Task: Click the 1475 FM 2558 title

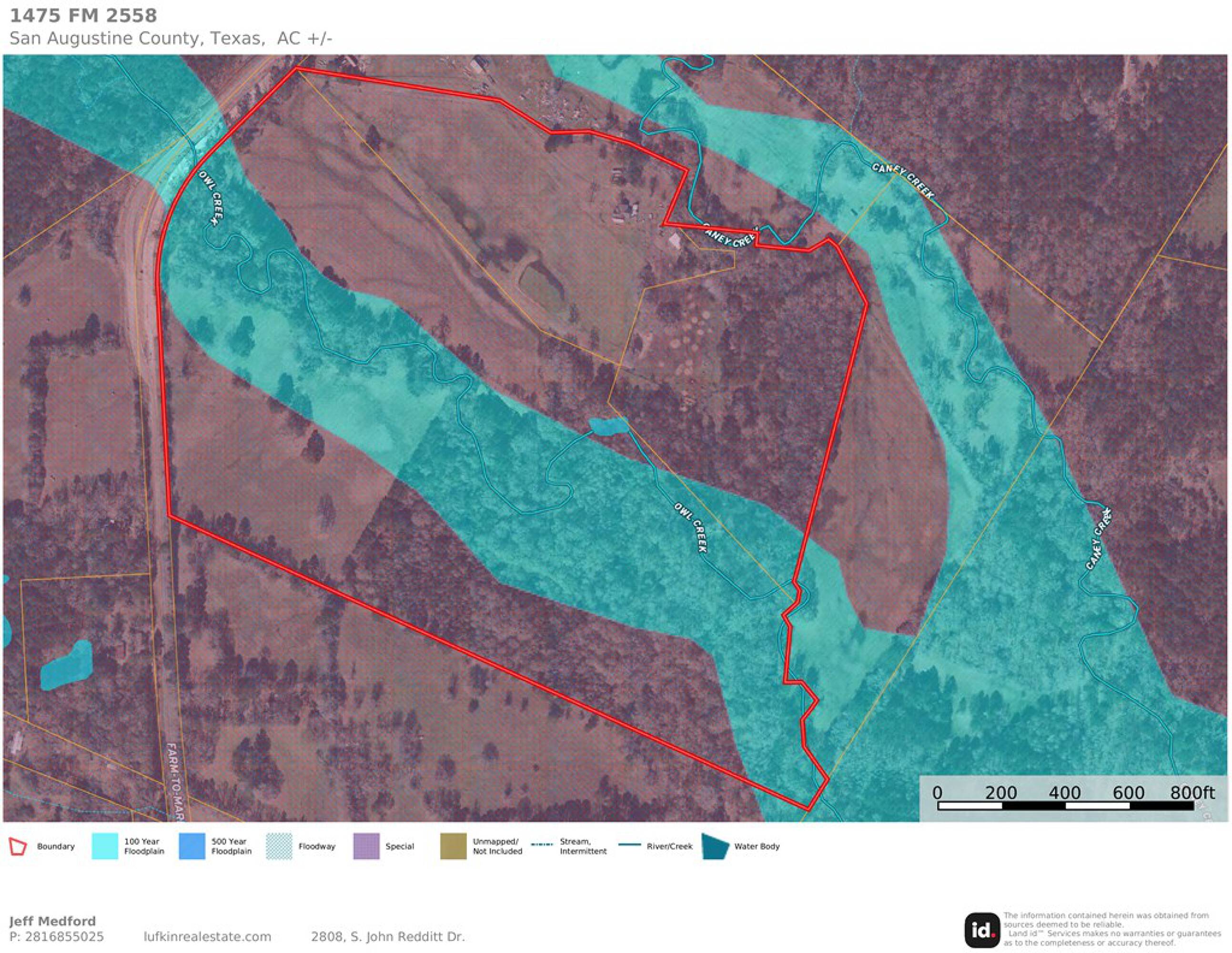Action: pyautogui.click(x=83, y=16)
